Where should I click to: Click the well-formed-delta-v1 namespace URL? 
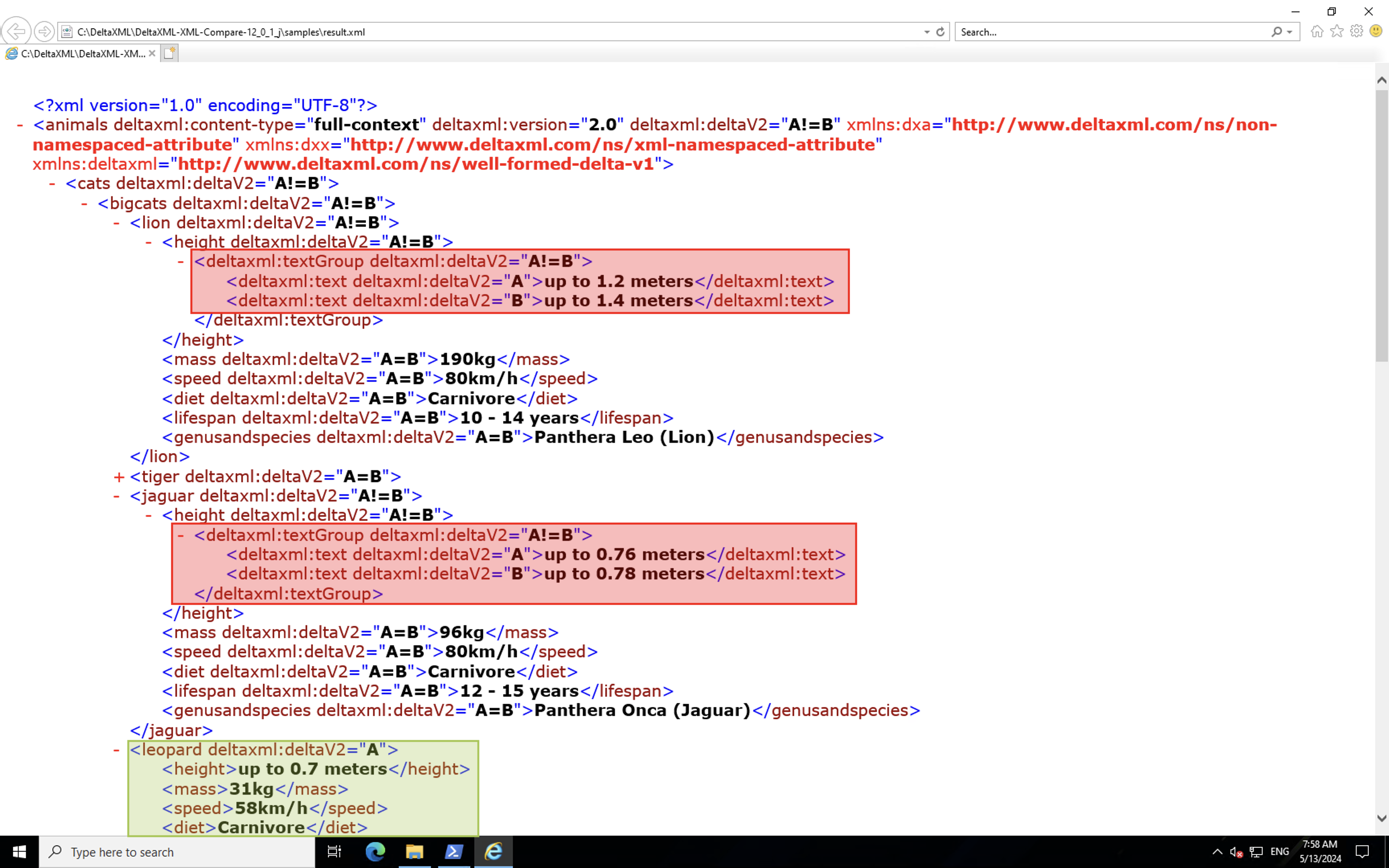pyautogui.click(x=416, y=164)
